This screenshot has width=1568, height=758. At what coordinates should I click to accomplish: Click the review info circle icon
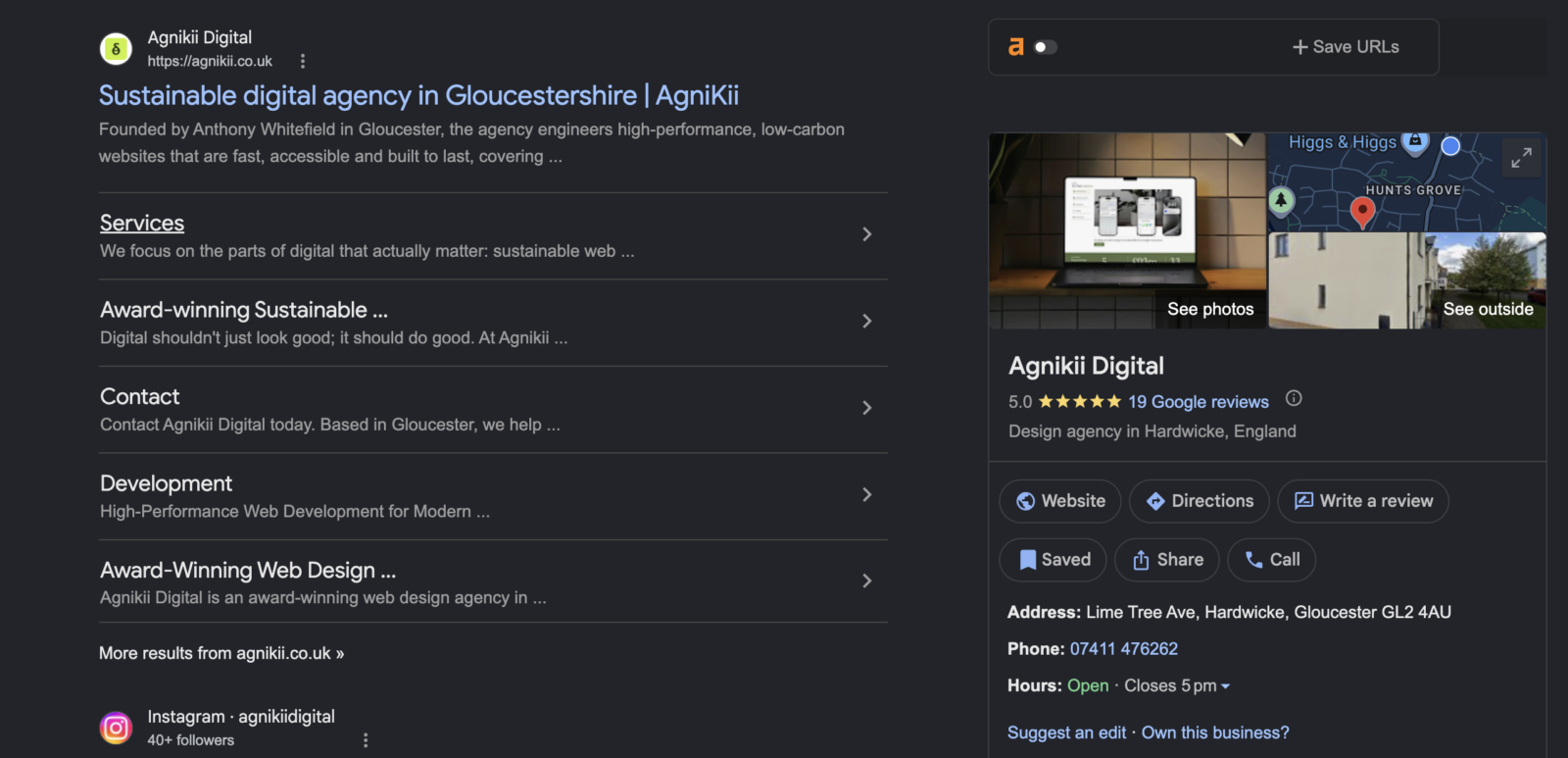click(x=1294, y=398)
